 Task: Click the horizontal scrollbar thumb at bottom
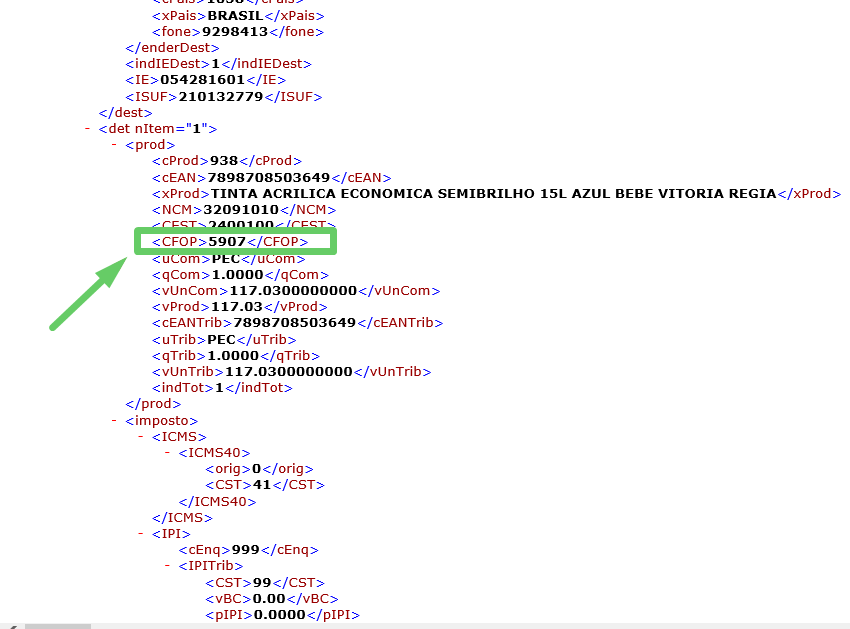58,626
